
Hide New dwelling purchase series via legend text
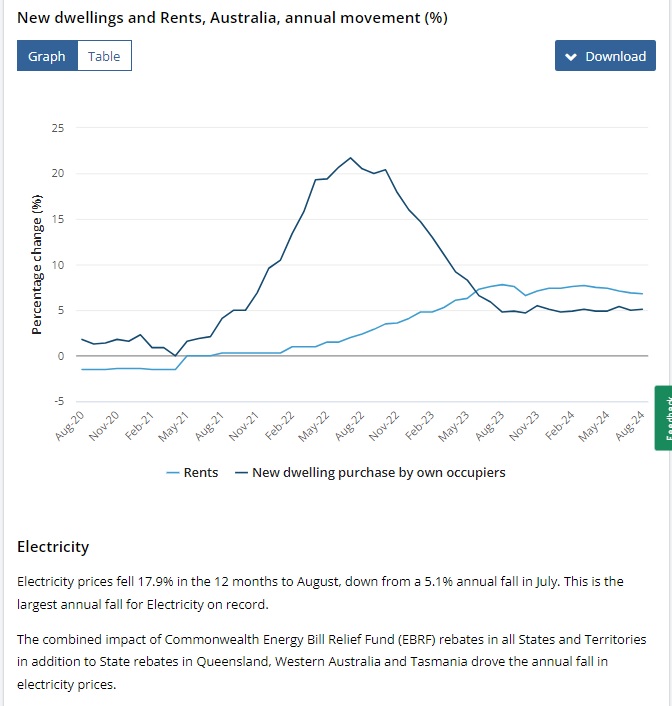point(378,472)
